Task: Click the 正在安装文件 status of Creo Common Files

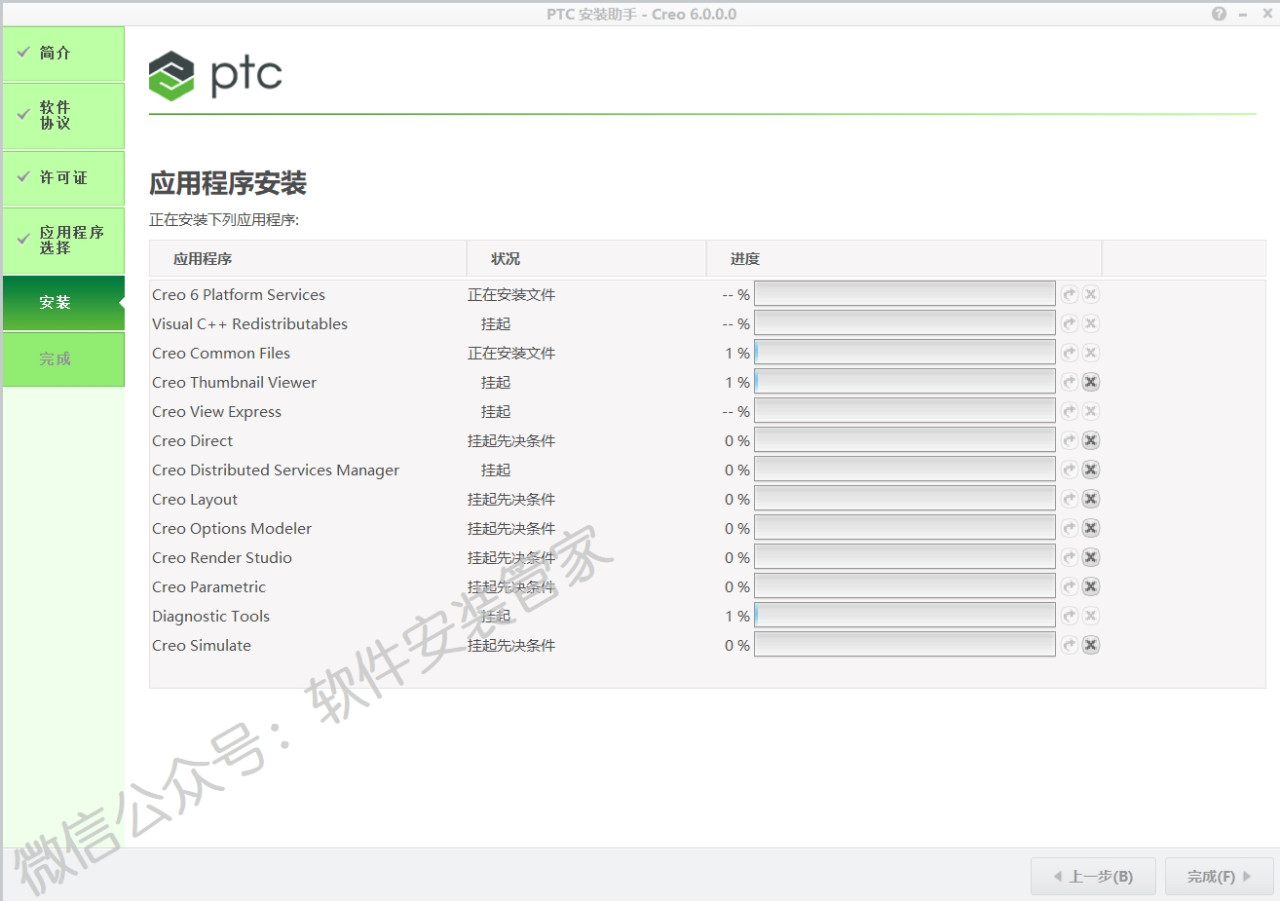Action: click(x=511, y=353)
